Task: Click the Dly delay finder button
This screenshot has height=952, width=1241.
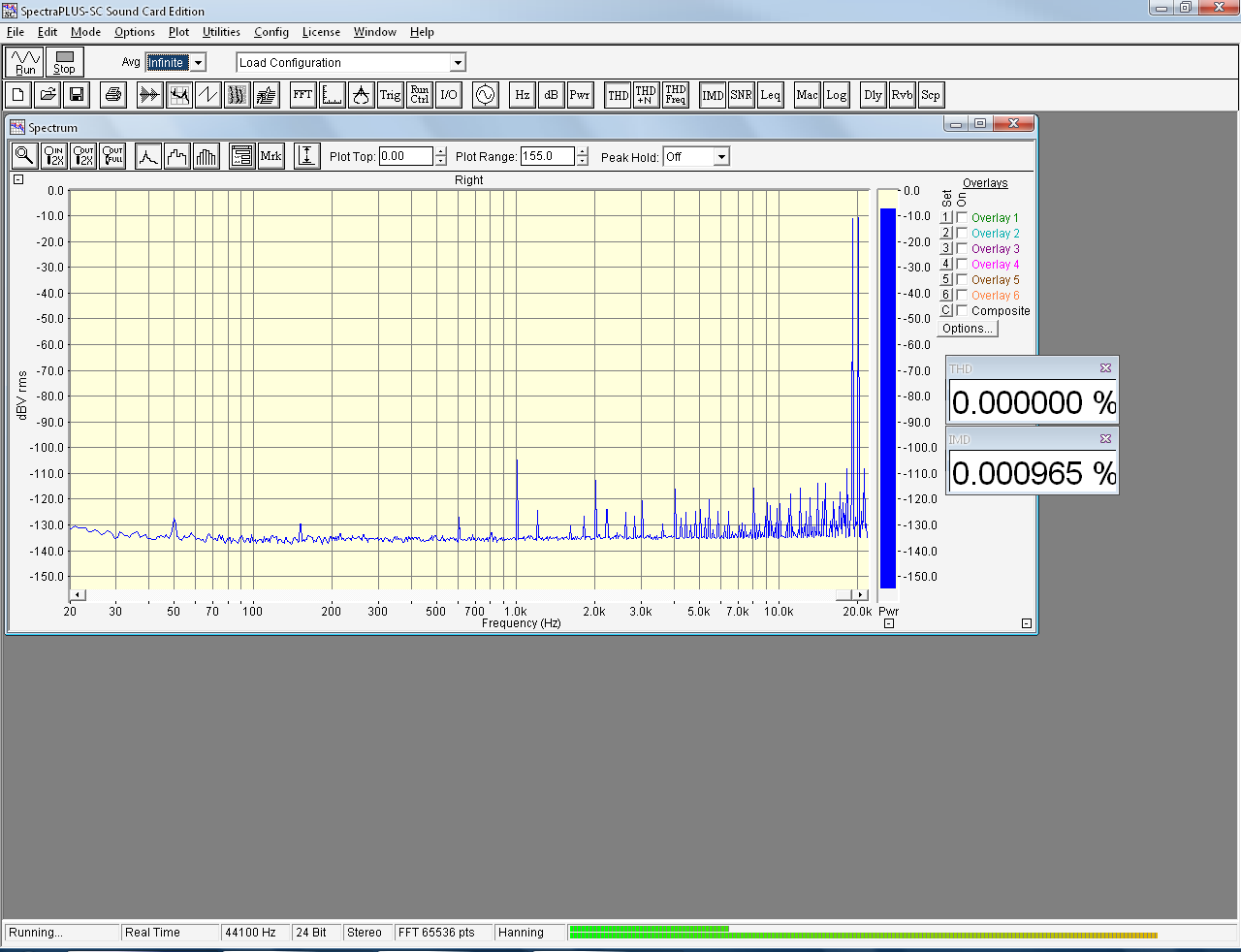Action: [x=874, y=95]
